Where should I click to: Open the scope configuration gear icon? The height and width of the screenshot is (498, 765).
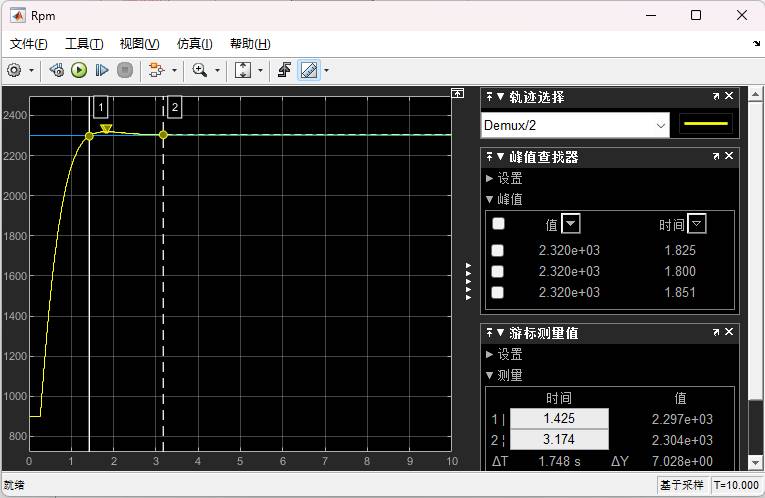[x=14, y=70]
